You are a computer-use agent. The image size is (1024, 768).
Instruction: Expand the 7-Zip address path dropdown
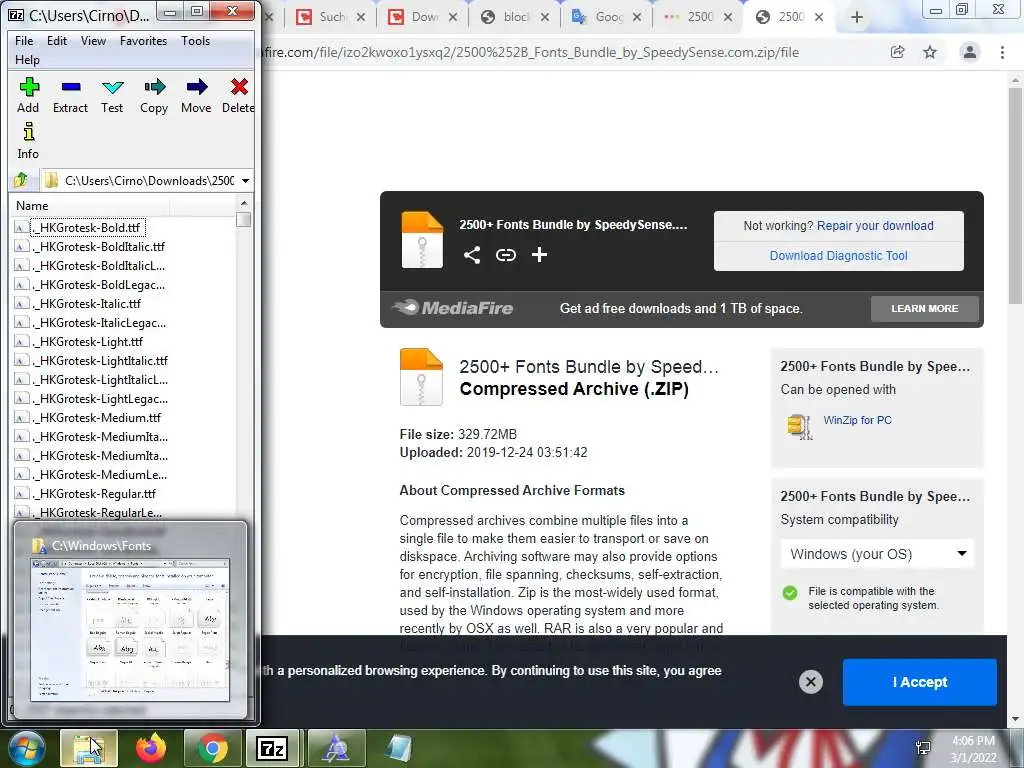[246, 180]
